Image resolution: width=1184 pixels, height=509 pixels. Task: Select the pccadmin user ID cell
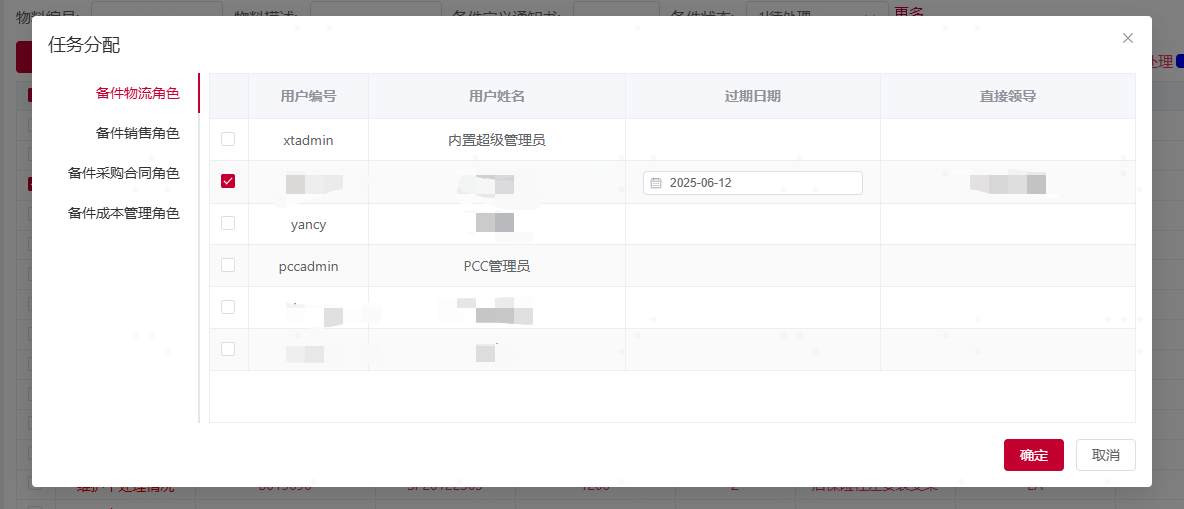point(308,266)
